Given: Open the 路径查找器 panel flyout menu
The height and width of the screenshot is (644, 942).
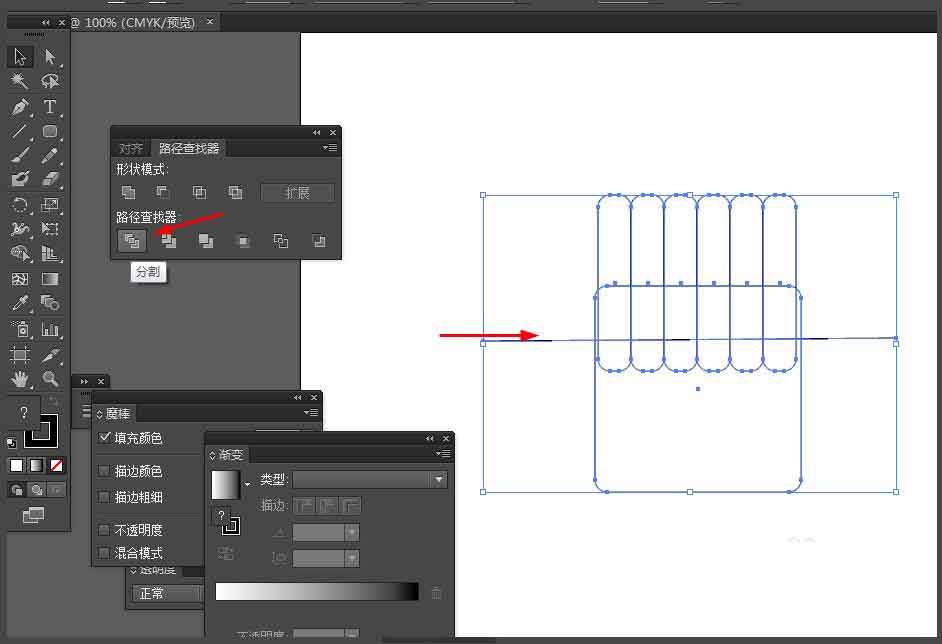Looking at the screenshot, I should click(330, 148).
